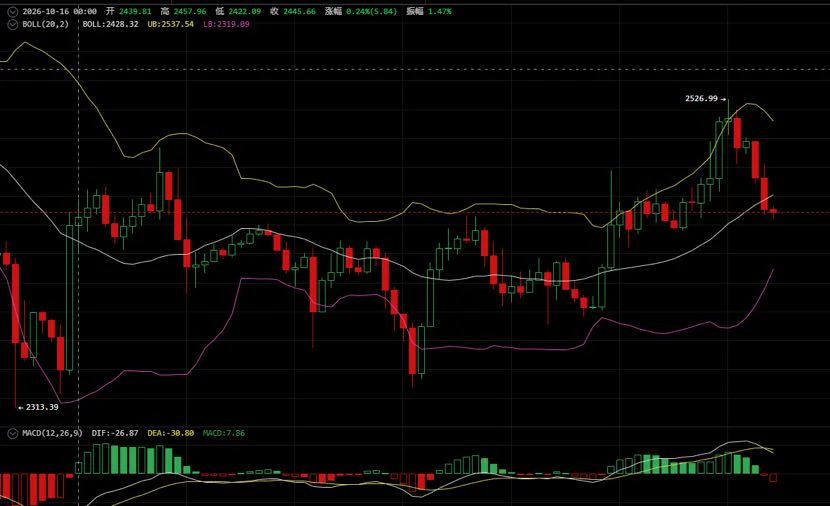
Task: Click the high price value 2457.96
Action: [190, 11]
